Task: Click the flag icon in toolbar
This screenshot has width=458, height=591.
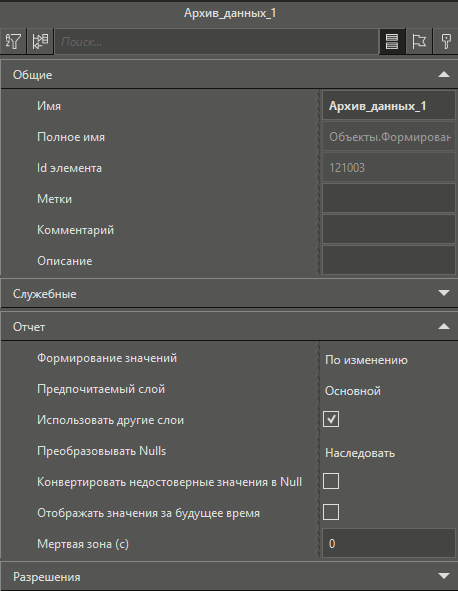Action: pyautogui.click(x=419, y=41)
